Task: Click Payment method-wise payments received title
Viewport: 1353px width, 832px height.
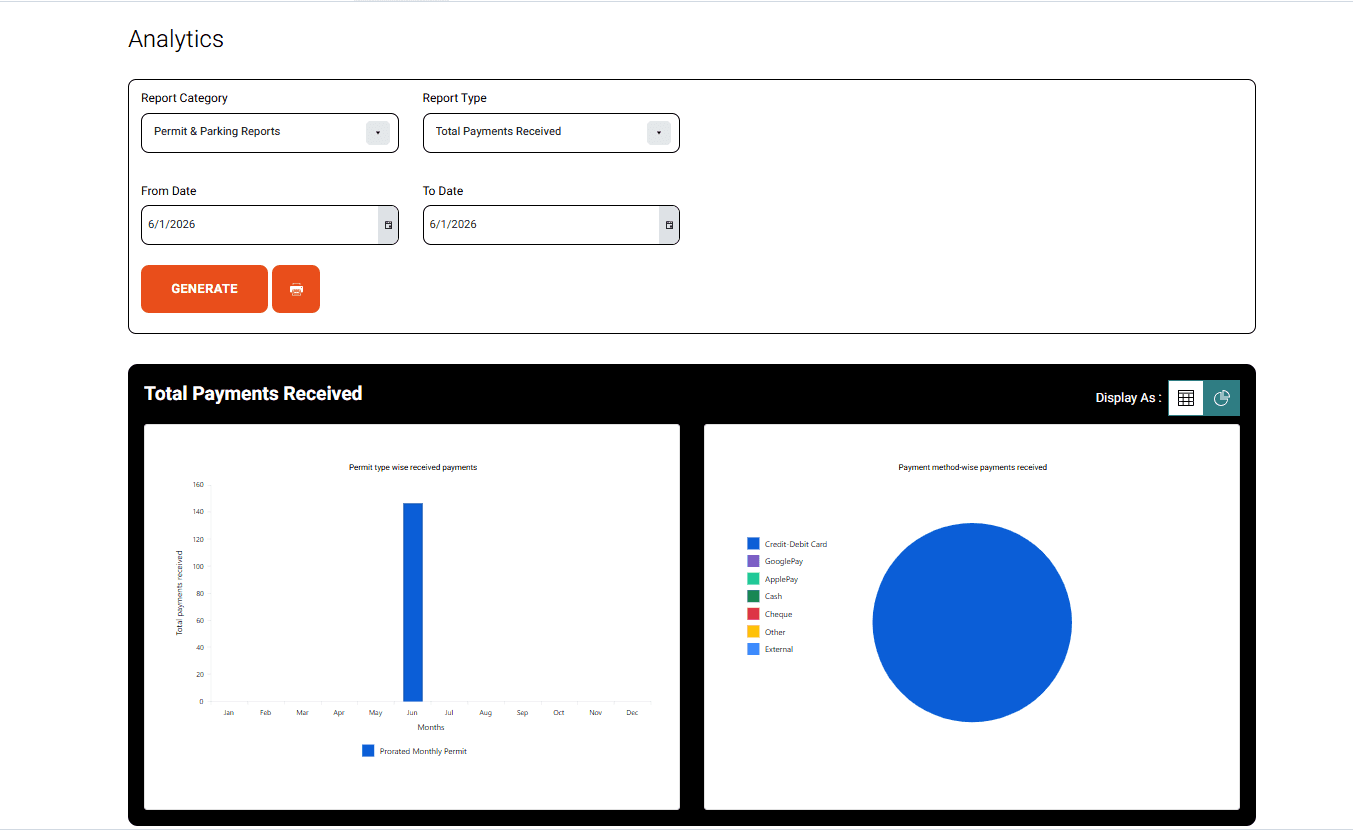Action: [x=972, y=467]
